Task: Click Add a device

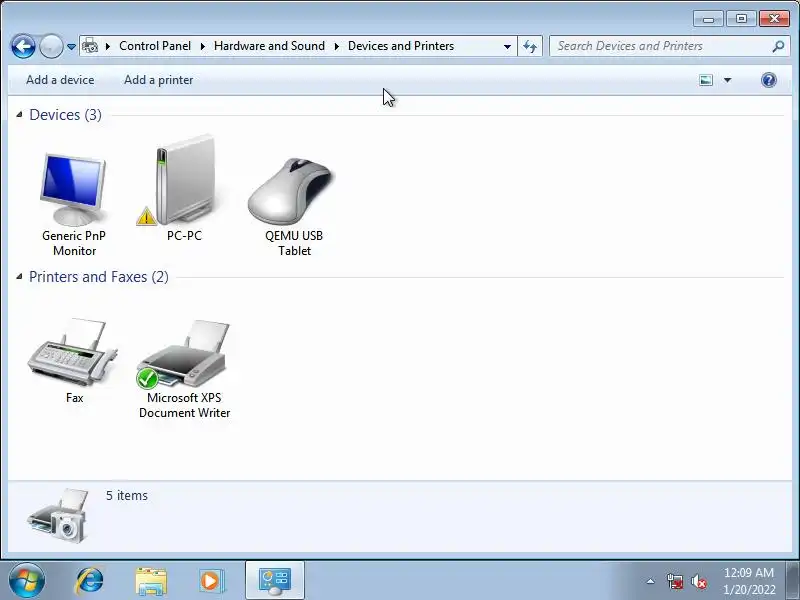Action: point(60,80)
